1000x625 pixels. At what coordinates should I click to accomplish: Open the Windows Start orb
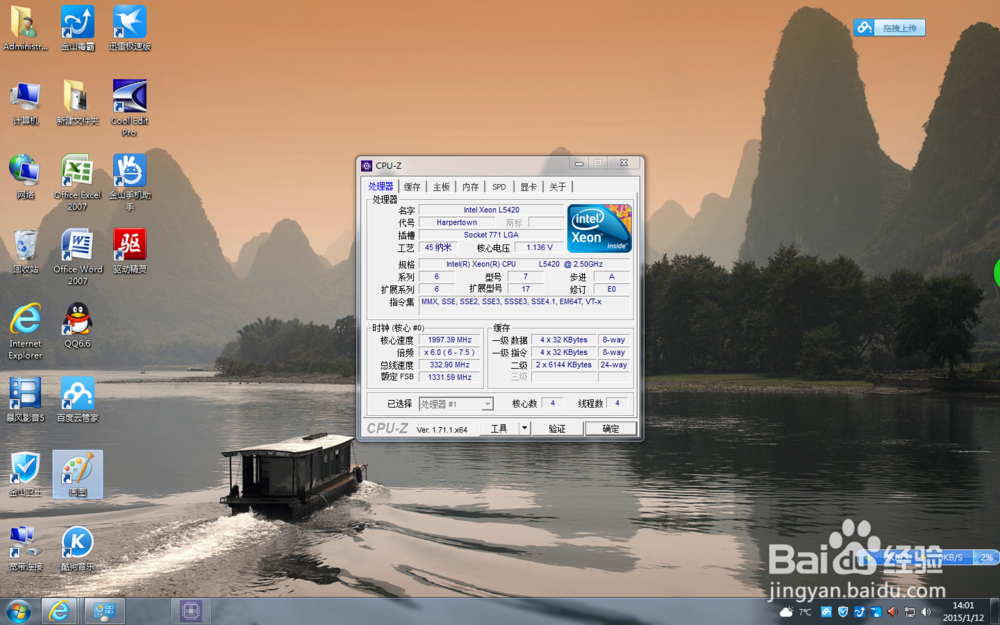[18, 612]
